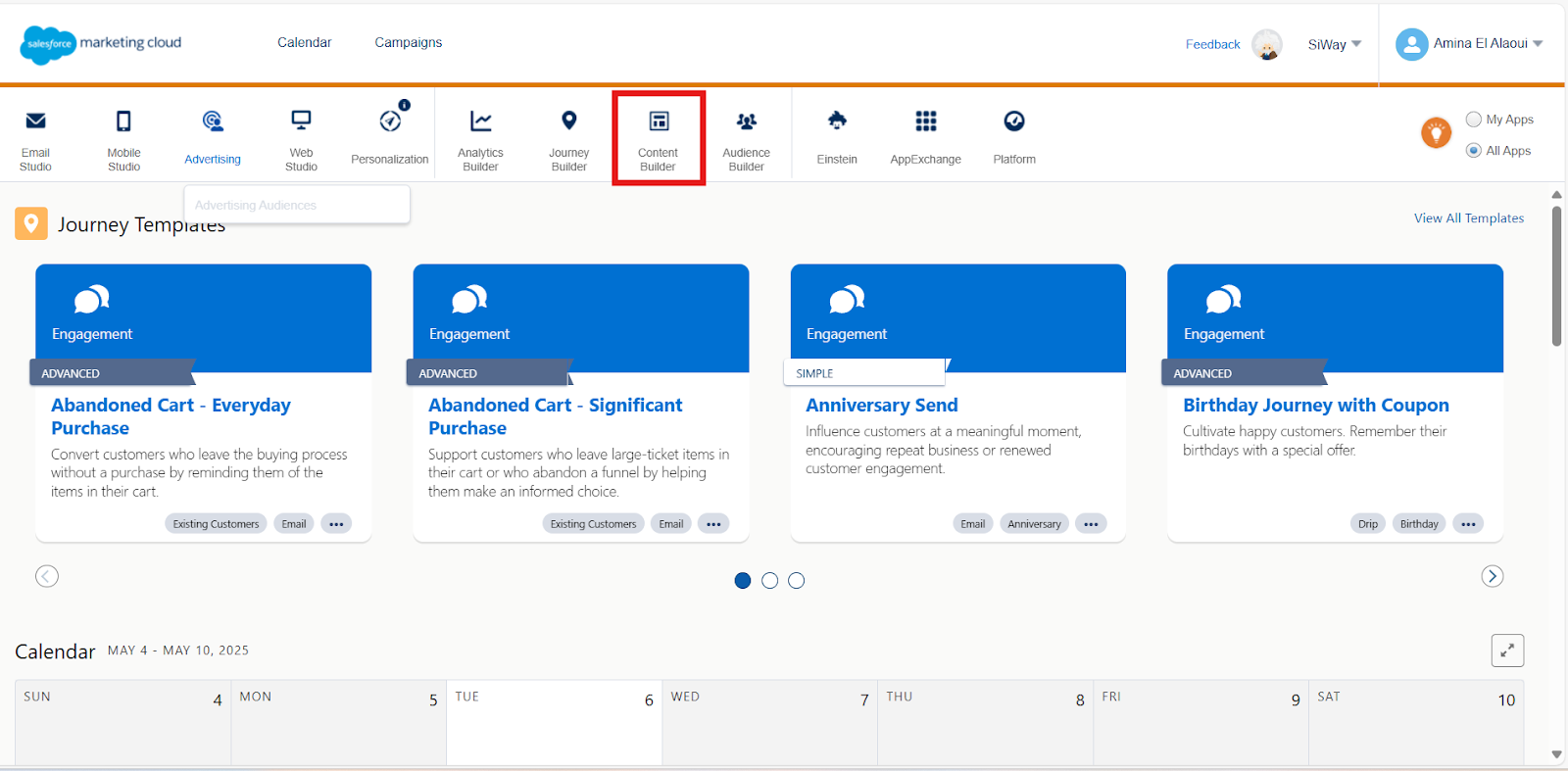Open the Calendar menu in the top bar
This screenshot has width=1568, height=771.
tap(304, 42)
